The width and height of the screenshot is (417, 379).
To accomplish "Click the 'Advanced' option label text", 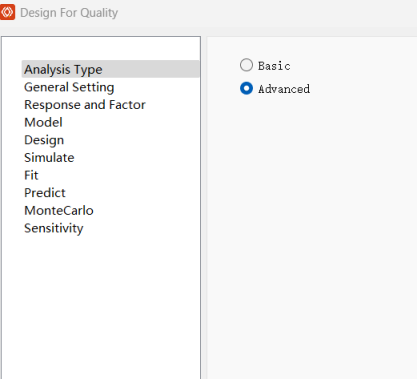I will (x=284, y=89).
